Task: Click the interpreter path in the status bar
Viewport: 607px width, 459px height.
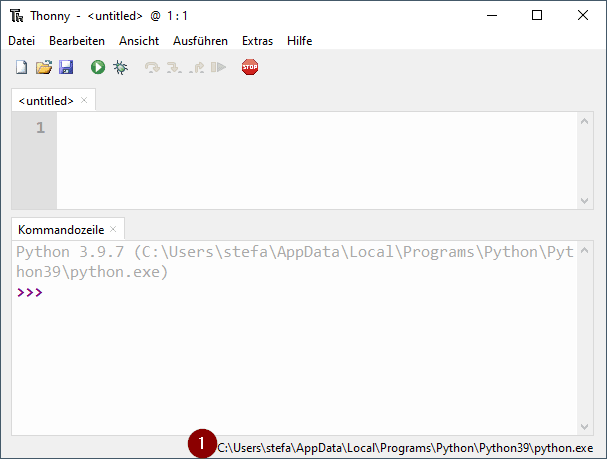Action: point(405,447)
